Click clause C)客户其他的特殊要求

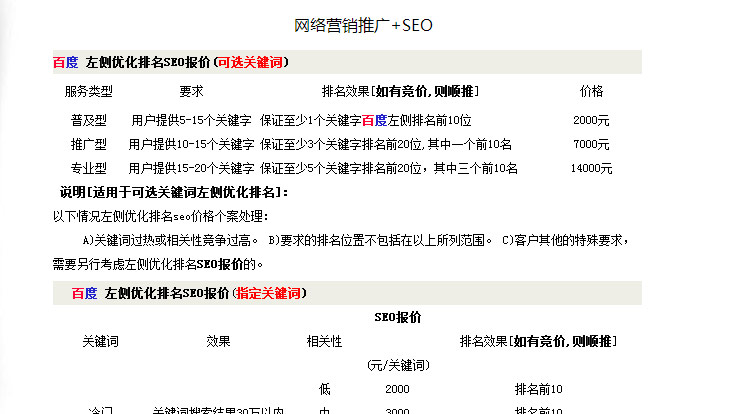coord(565,241)
